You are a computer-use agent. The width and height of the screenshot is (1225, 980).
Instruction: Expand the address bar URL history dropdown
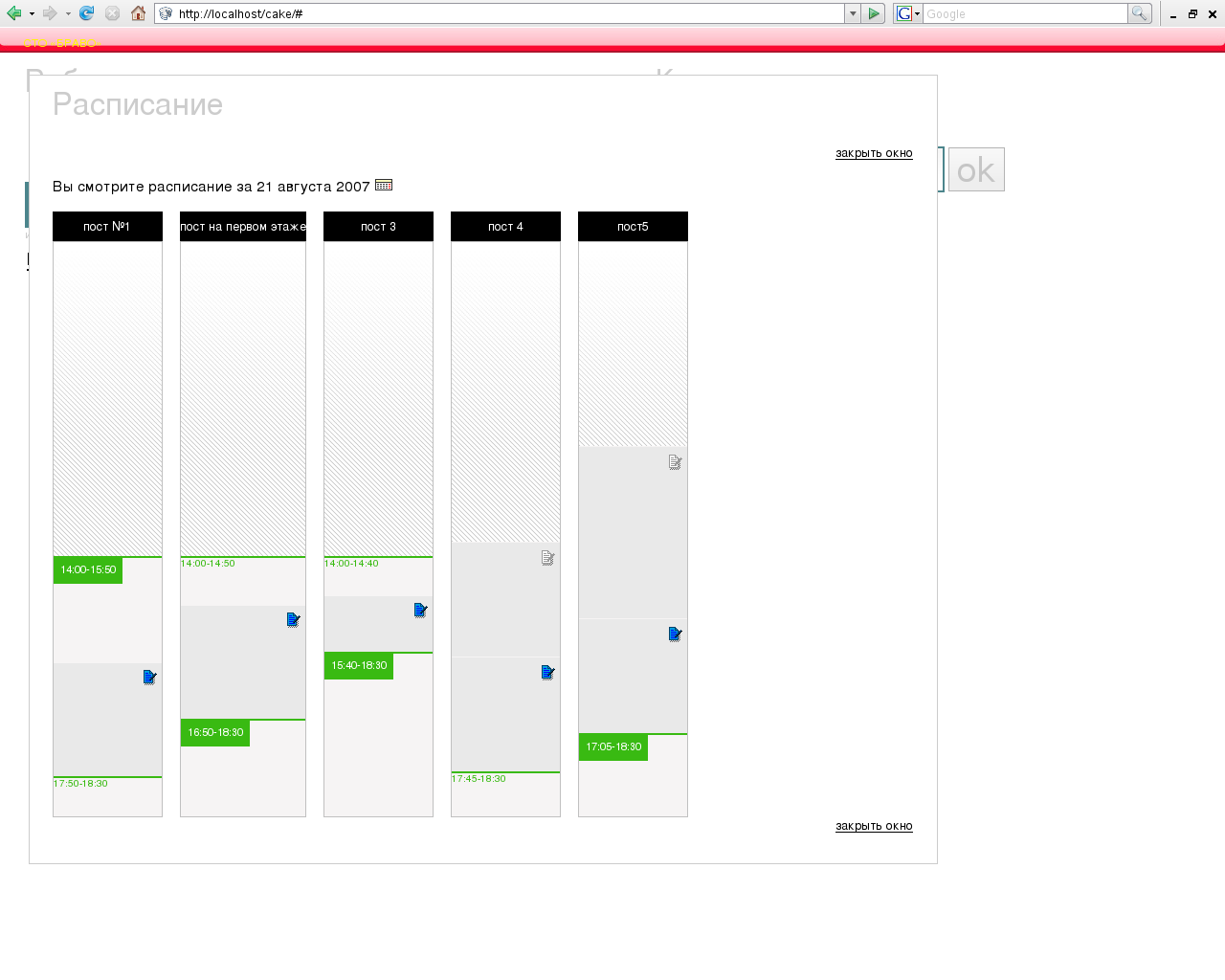pyautogui.click(x=853, y=13)
